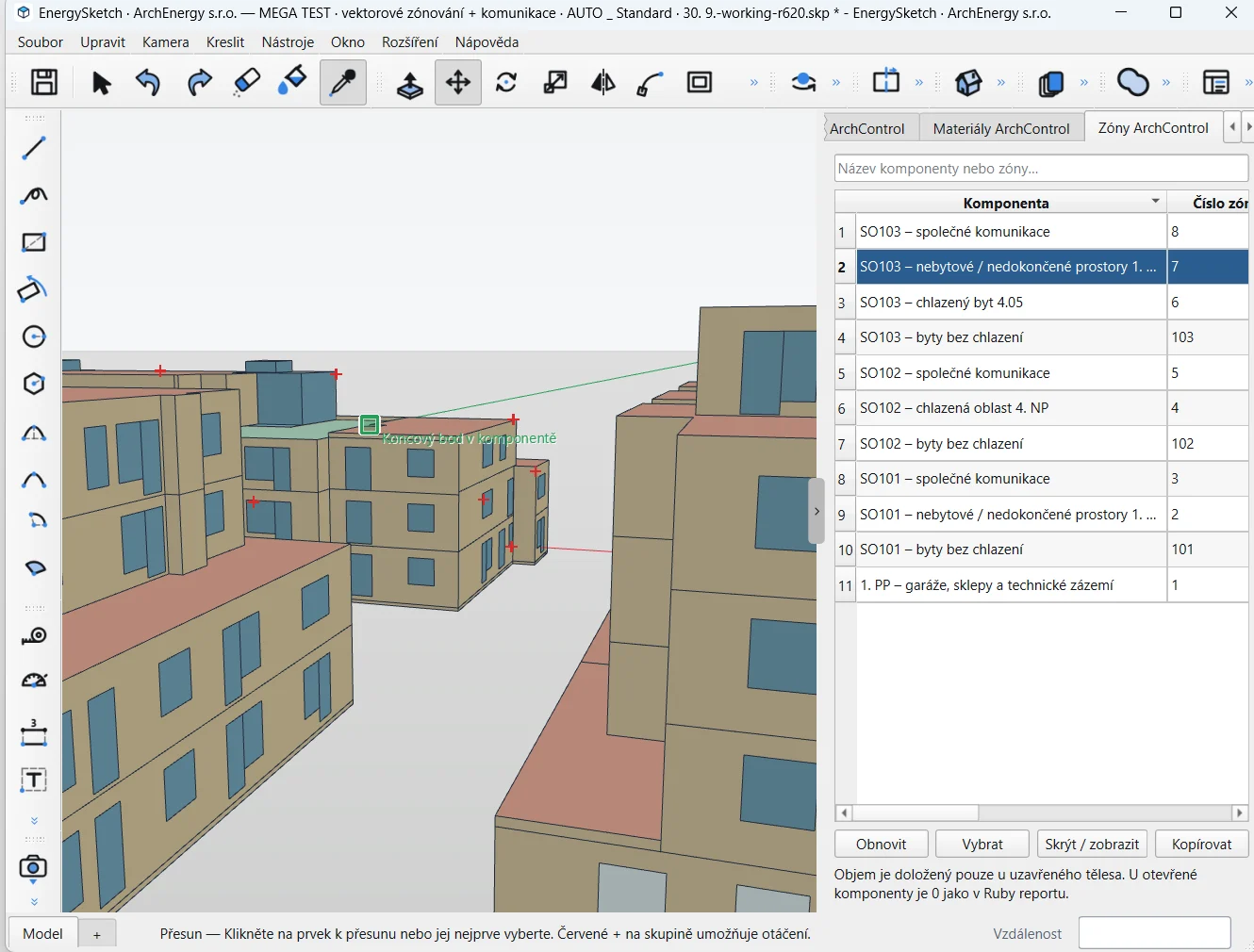Select the arrow Select tool
Image resolution: width=1254 pixels, height=952 pixels.
tap(101, 83)
